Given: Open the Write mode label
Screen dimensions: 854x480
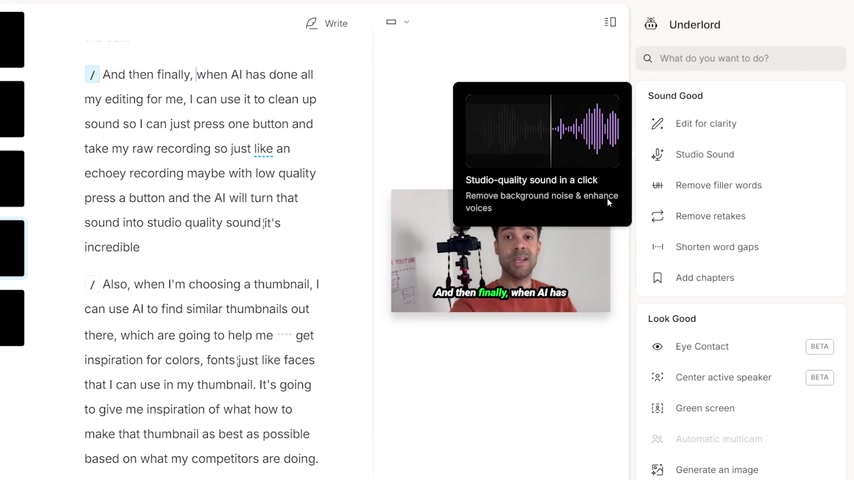Looking at the screenshot, I should pyautogui.click(x=336, y=23).
